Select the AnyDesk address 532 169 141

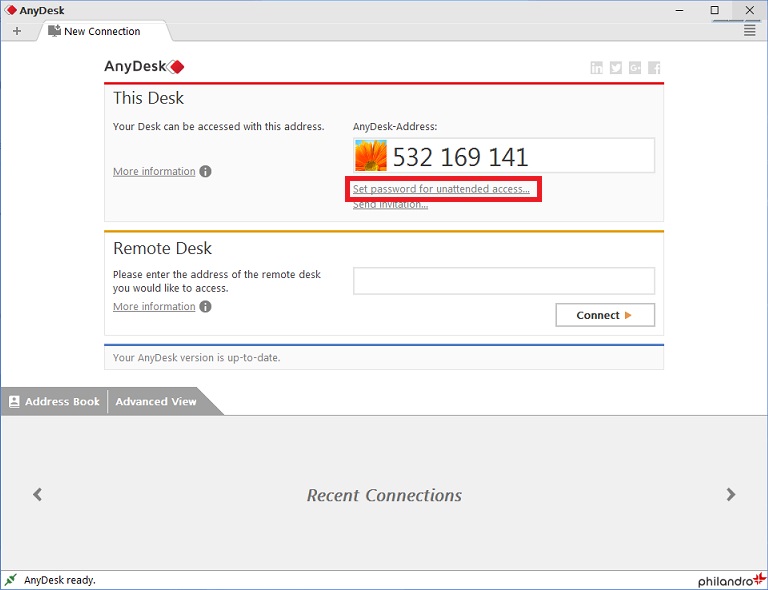coord(460,157)
